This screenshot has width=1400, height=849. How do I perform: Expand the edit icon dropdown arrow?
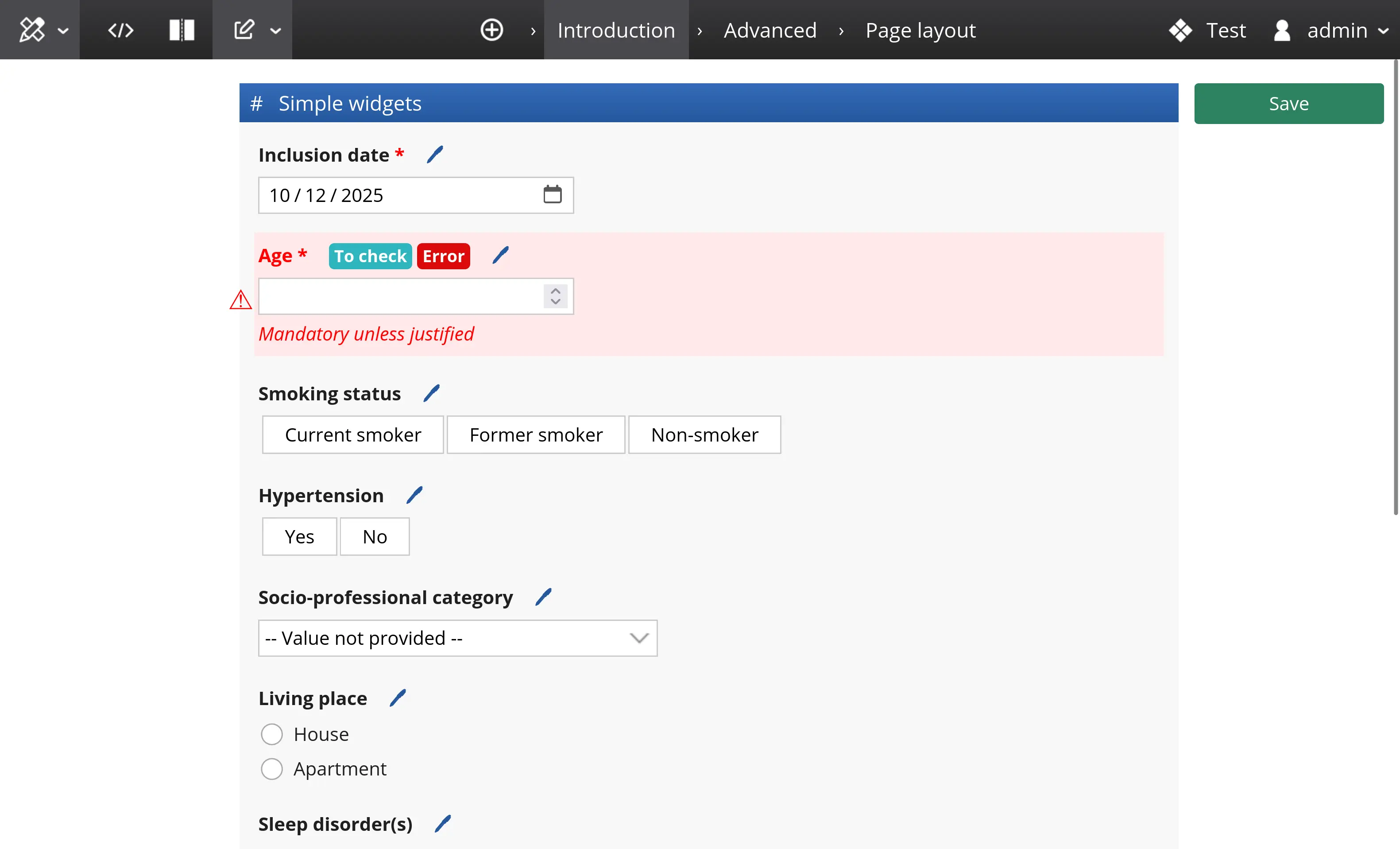275,31
